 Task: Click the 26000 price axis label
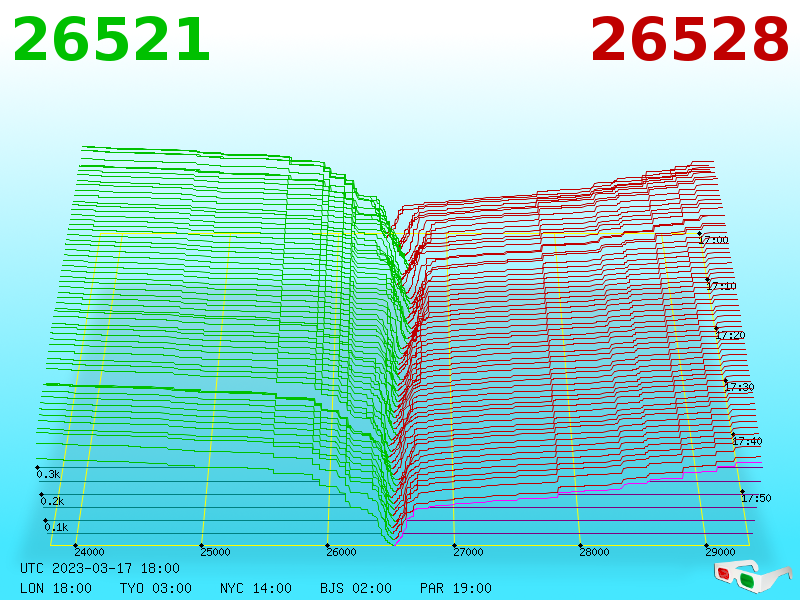[x=341, y=552]
